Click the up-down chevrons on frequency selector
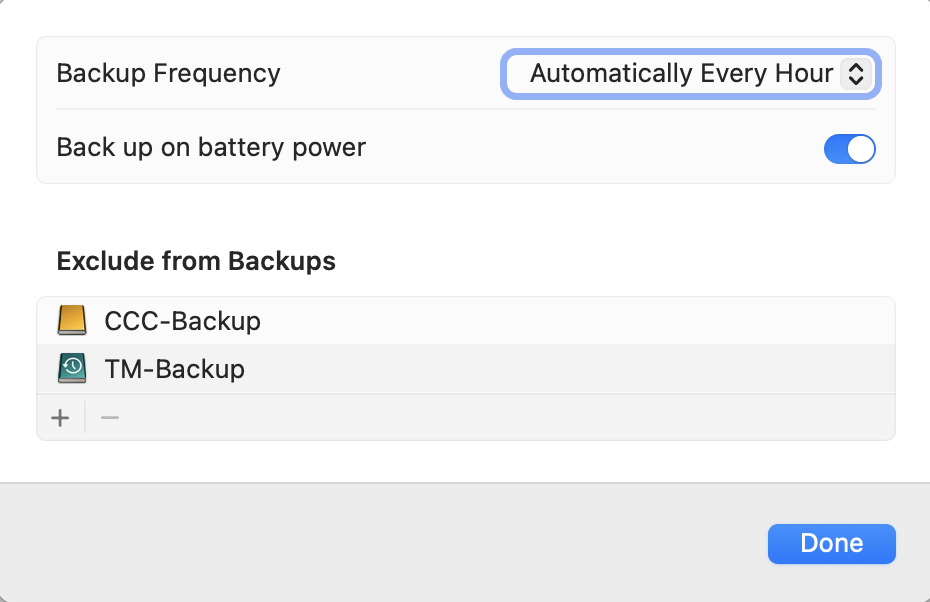This screenshot has width=930, height=602. click(855, 74)
